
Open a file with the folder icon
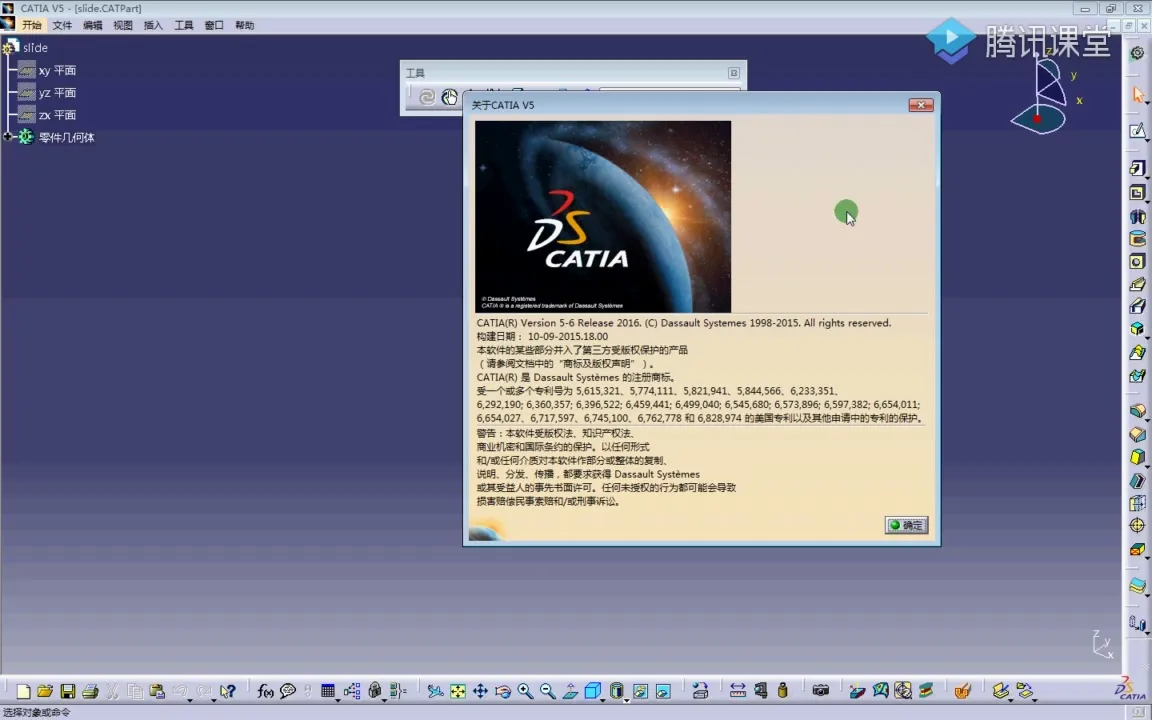pos(45,691)
